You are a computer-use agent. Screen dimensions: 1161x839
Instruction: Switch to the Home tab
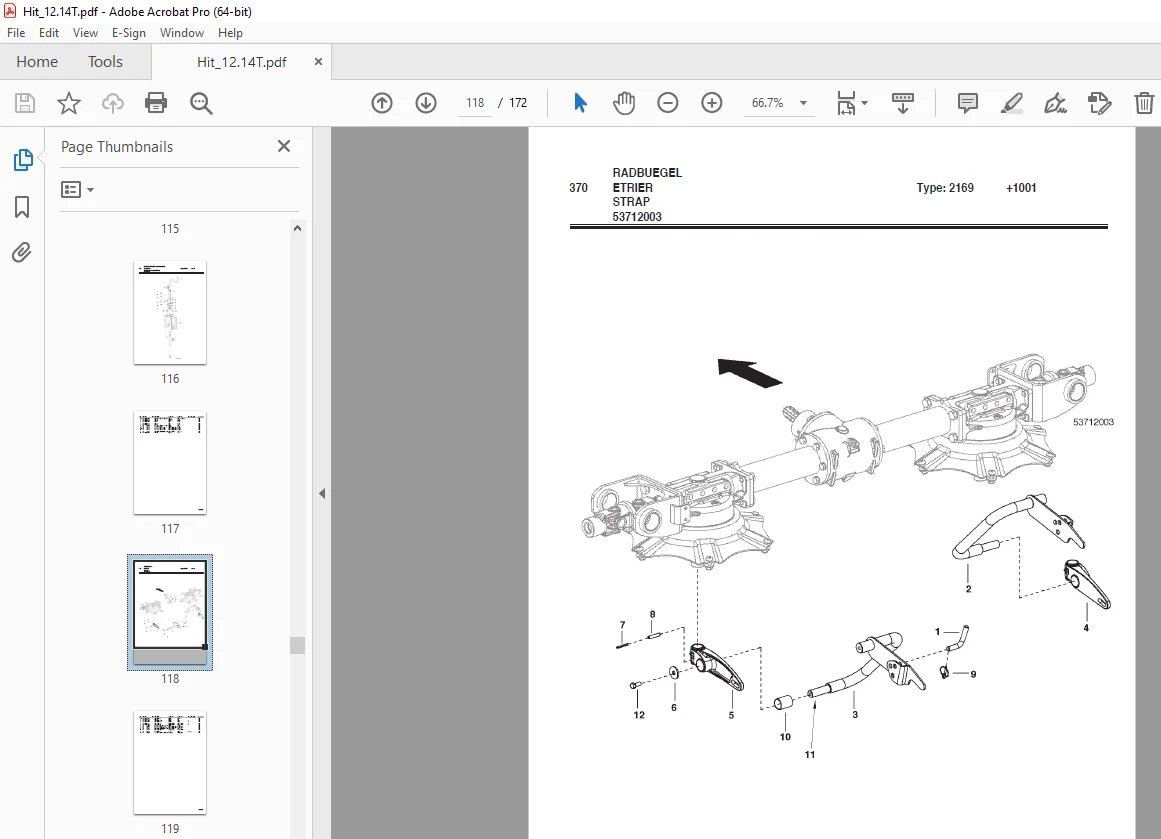pos(37,61)
